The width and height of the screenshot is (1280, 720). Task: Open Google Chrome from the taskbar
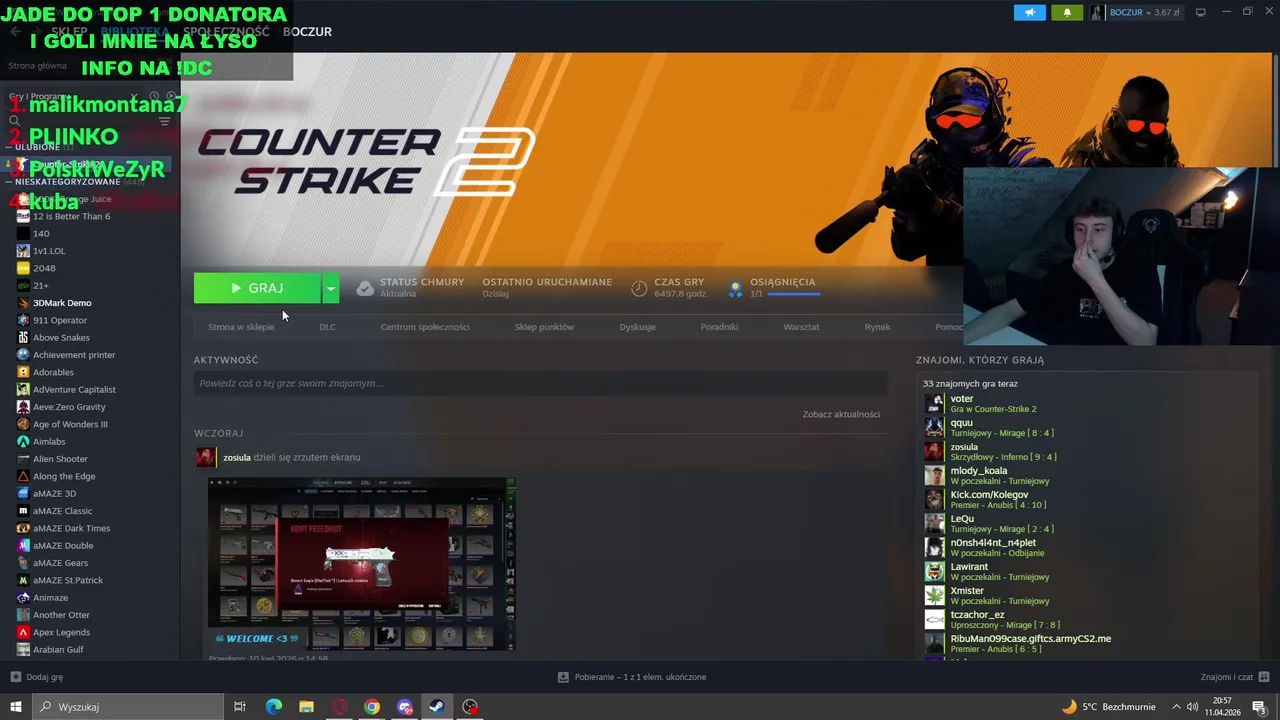(x=372, y=707)
